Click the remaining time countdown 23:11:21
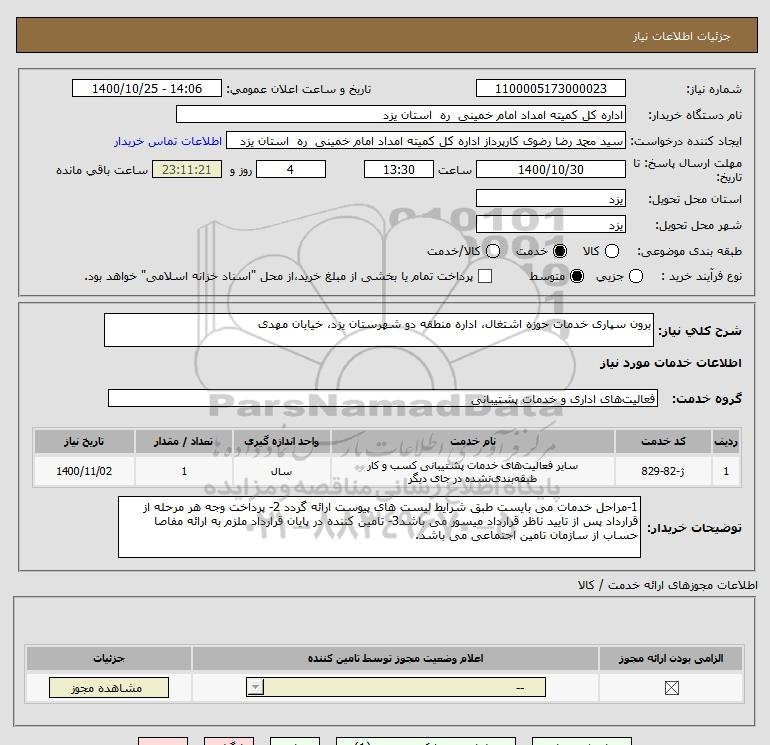 [x=187, y=169]
